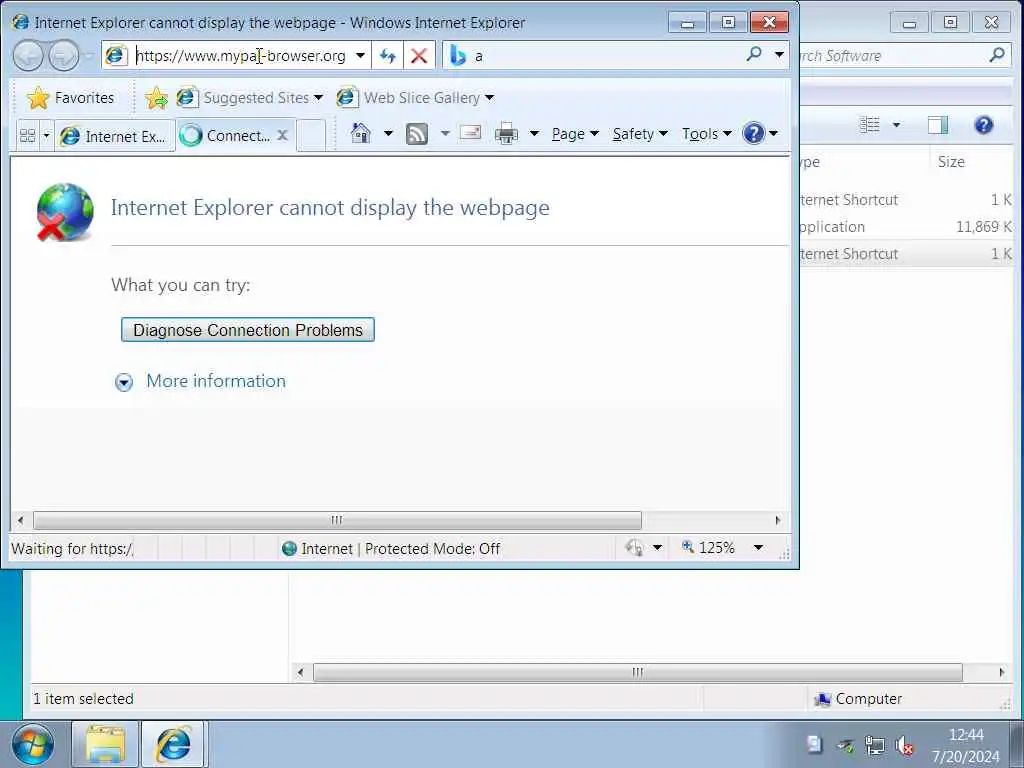Click the Bing search provider icon

(x=458, y=56)
